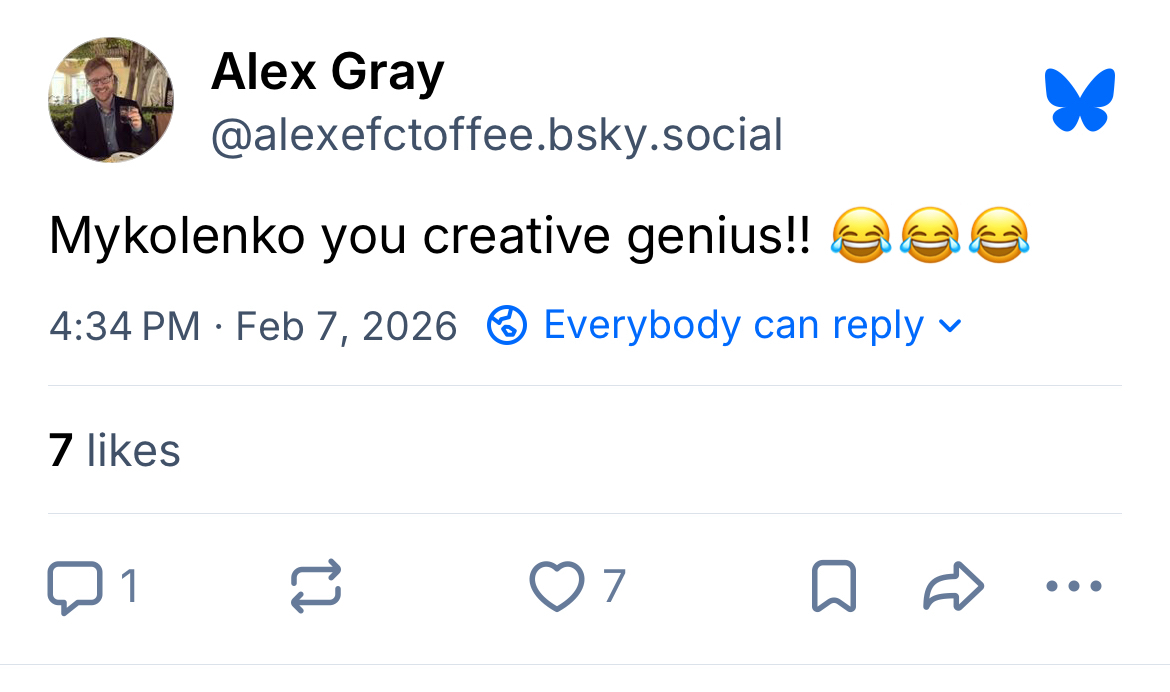The image size is (1170, 692).
Task: Click the Mykolenko you creative genius text
Action: click(x=430, y=236)
